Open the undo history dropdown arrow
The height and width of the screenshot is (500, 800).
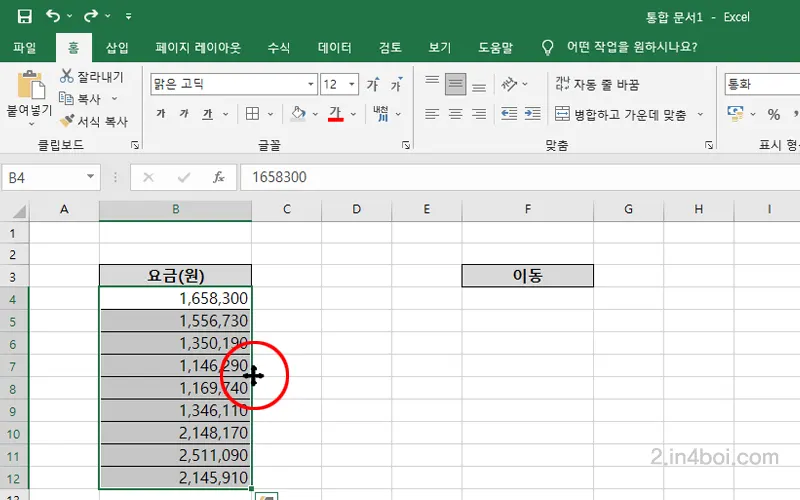(x=70, y=16)
